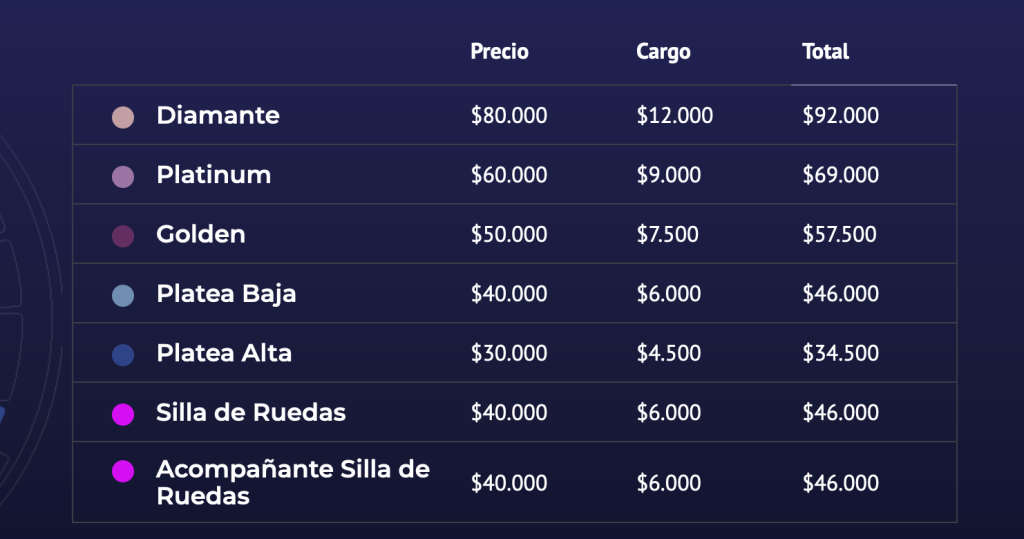Select the Golden section name

coord(201,235)
